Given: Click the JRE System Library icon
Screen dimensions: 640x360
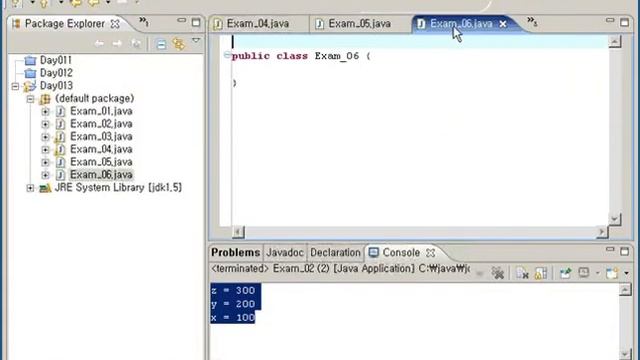Looking at the screenshot, I should click(45, 188).
